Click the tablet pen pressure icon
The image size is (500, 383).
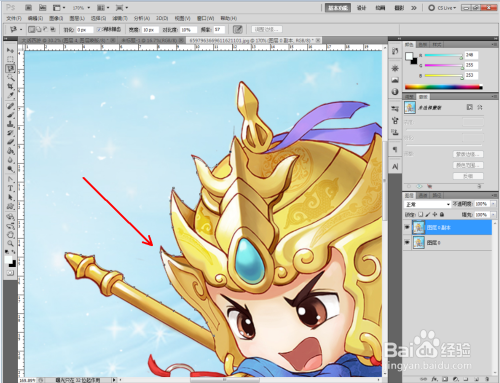pos(237,30)
